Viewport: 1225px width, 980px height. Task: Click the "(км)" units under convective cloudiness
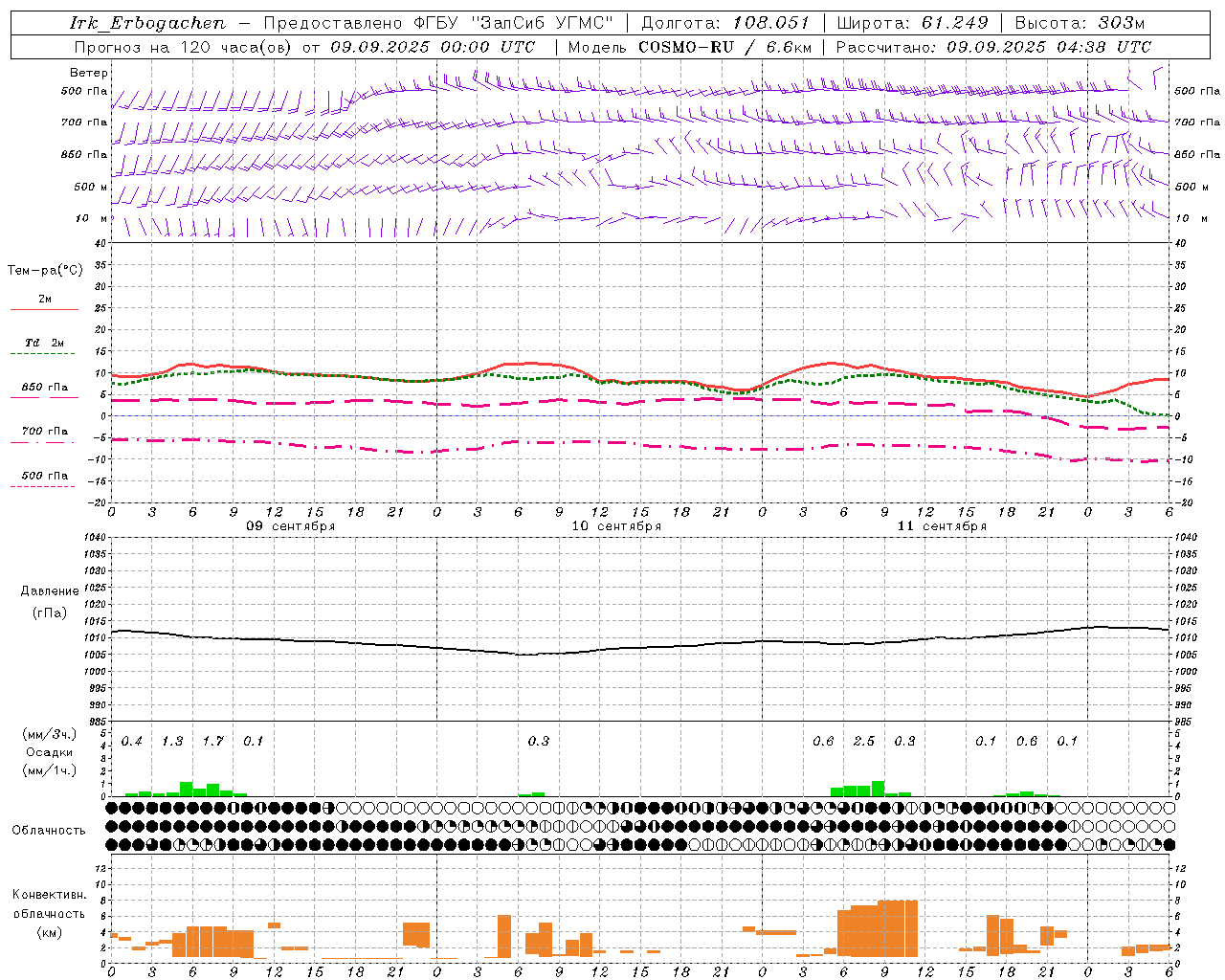[50, 933]
